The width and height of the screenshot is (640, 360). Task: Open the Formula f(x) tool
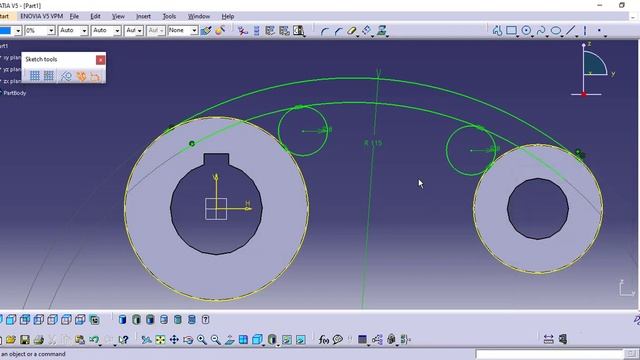(x=324, y=340)
